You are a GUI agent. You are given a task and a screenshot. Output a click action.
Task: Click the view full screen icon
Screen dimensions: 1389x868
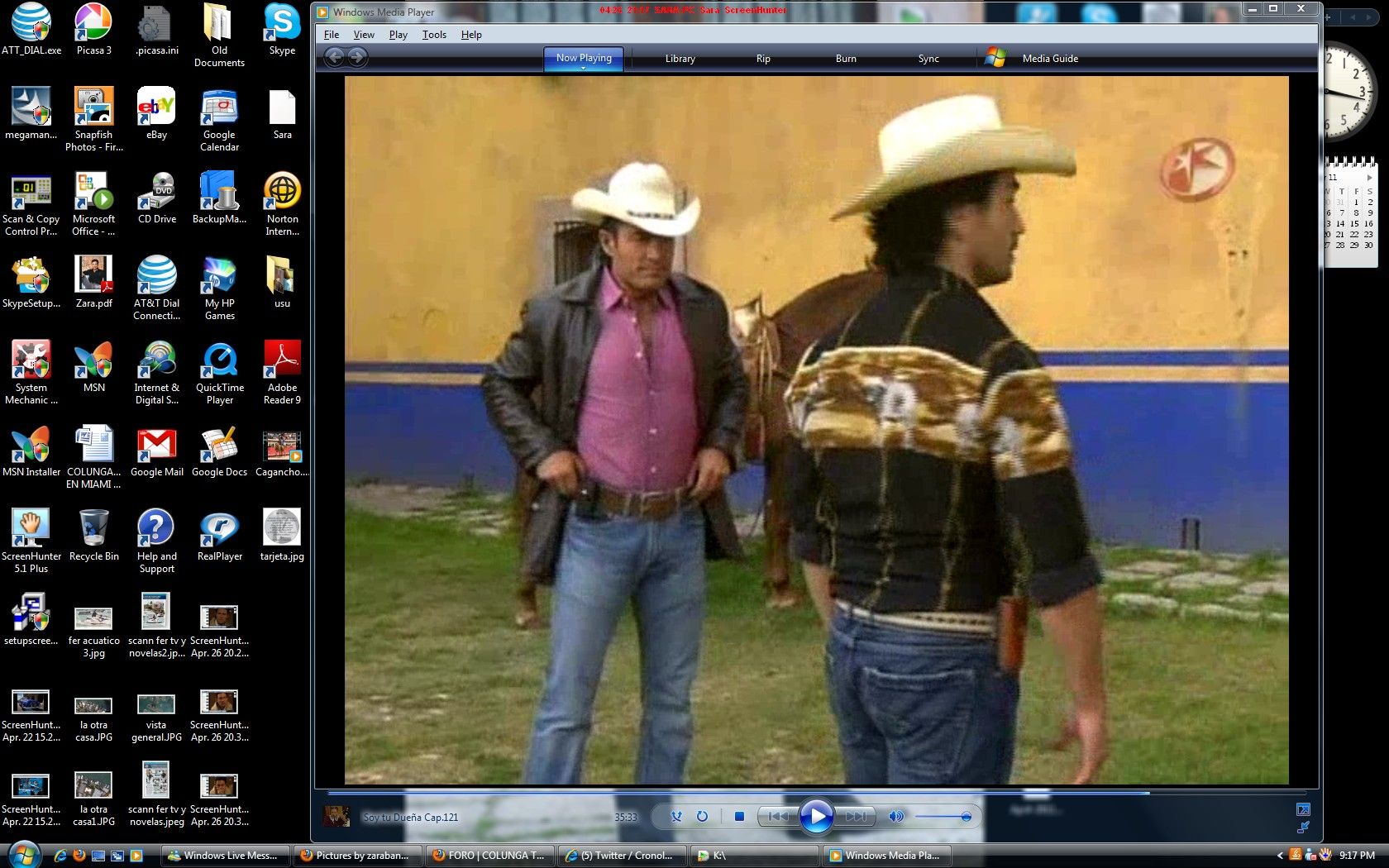pos(1303,809)
